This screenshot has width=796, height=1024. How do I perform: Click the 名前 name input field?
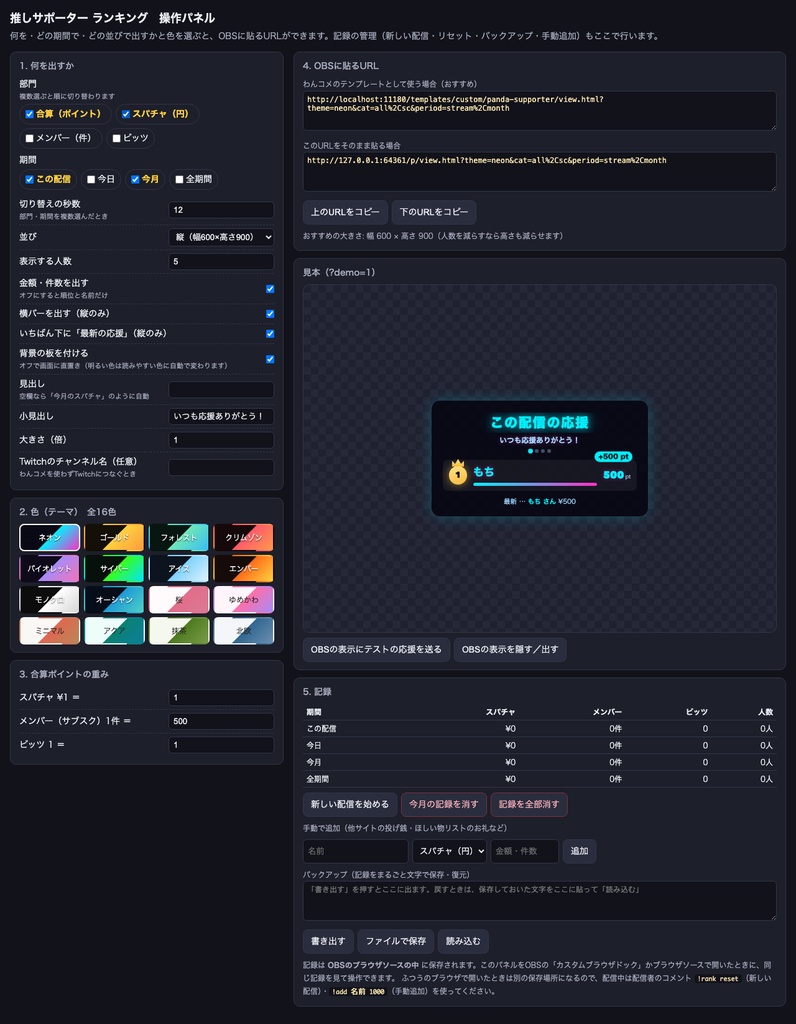coord(355,851)
